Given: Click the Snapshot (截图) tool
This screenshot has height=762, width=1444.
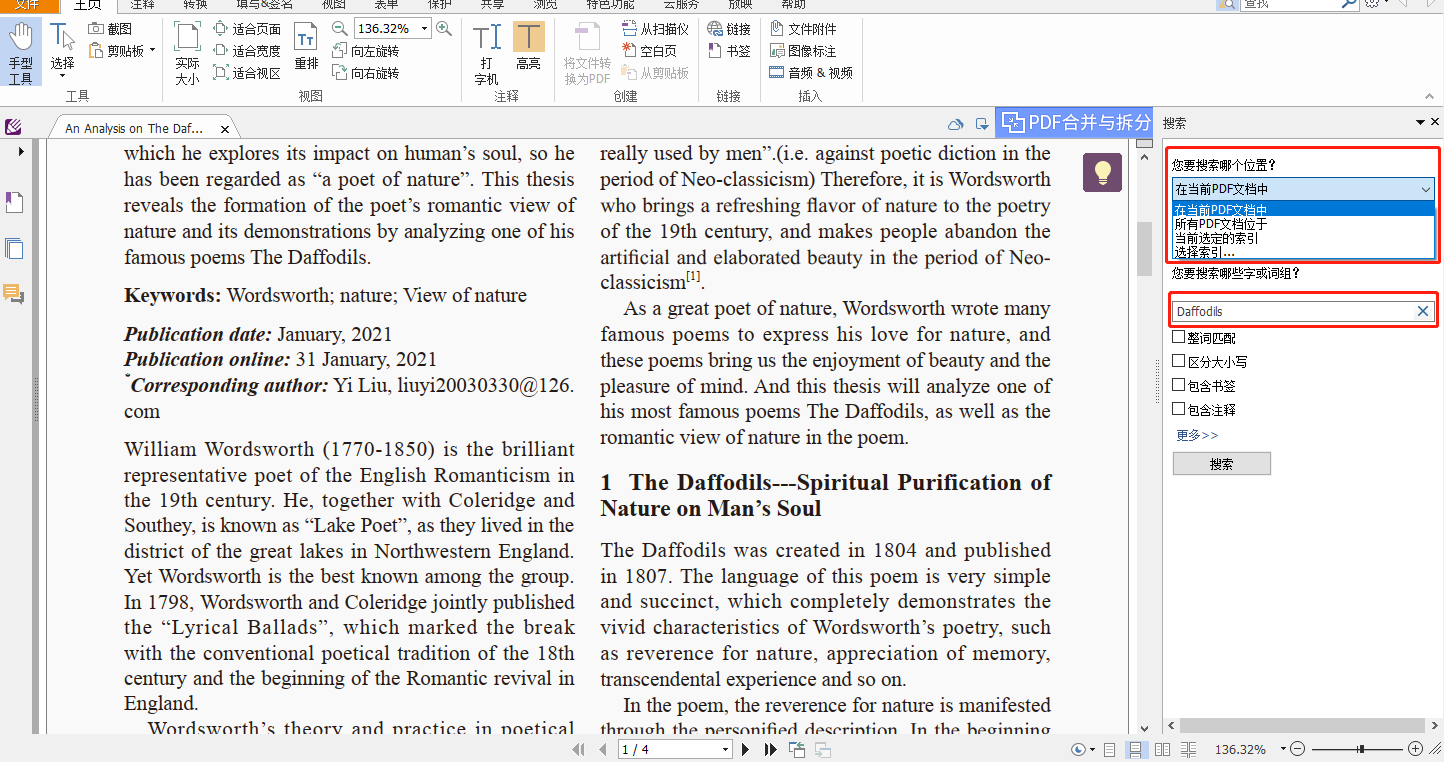Looking at the screenshot, I should click(110, 29).
